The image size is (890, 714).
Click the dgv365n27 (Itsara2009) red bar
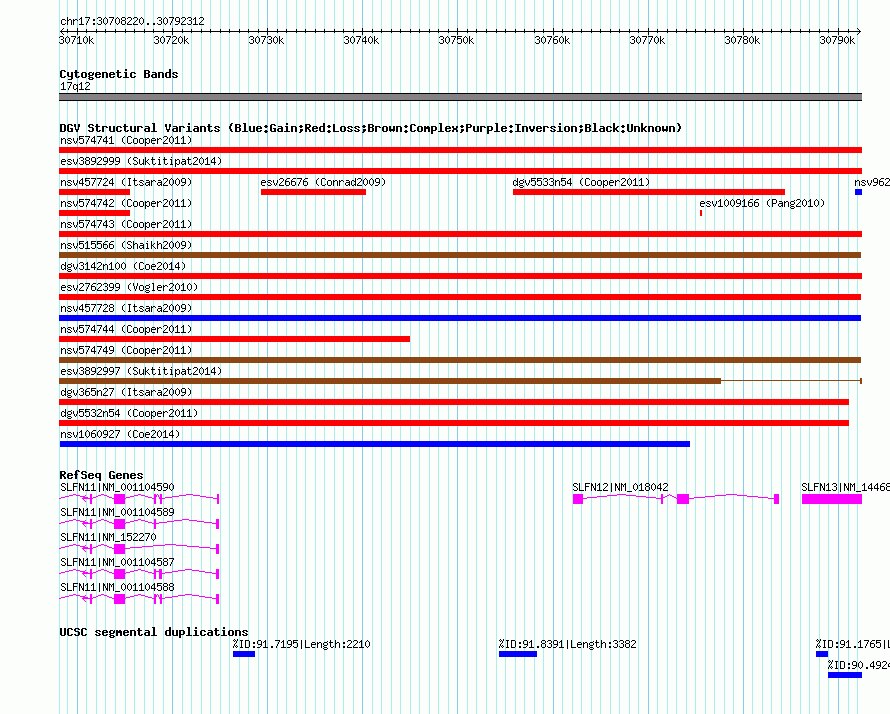[x=454, y=402]
